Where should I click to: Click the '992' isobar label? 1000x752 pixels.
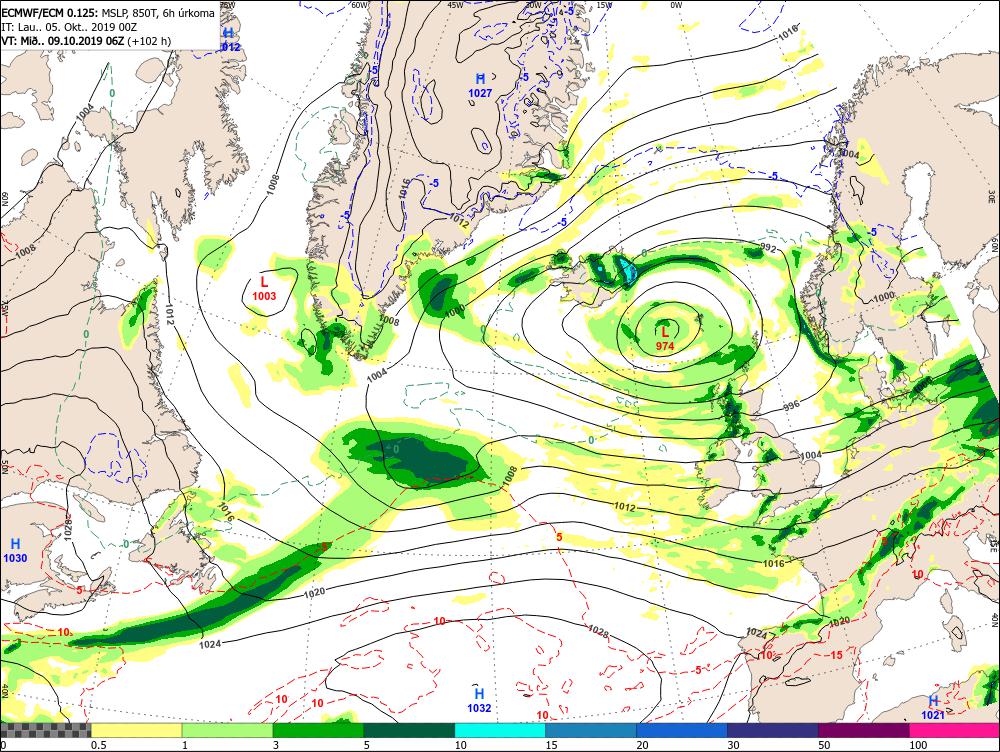click(768, 248)
